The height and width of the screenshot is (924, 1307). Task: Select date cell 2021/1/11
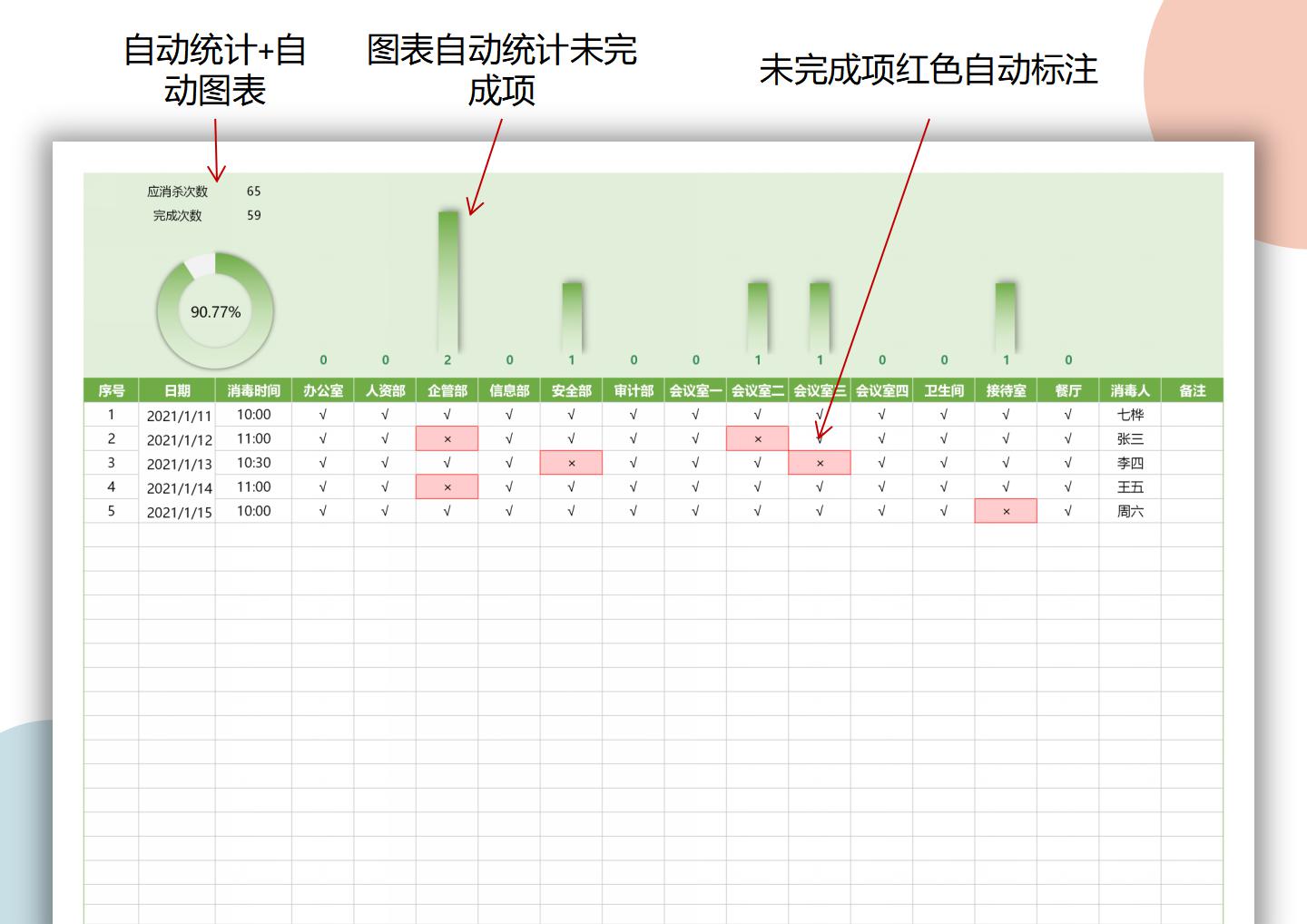[x=178, y=415]
